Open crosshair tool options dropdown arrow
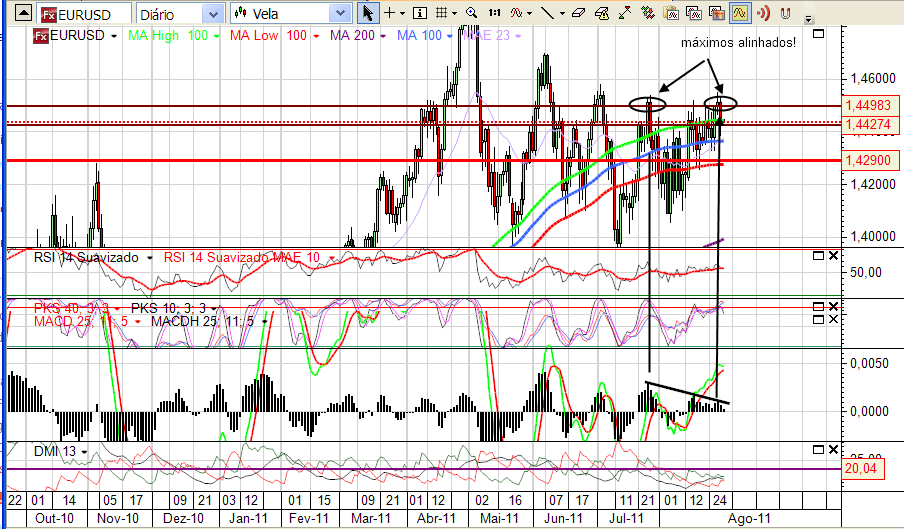 402,13
